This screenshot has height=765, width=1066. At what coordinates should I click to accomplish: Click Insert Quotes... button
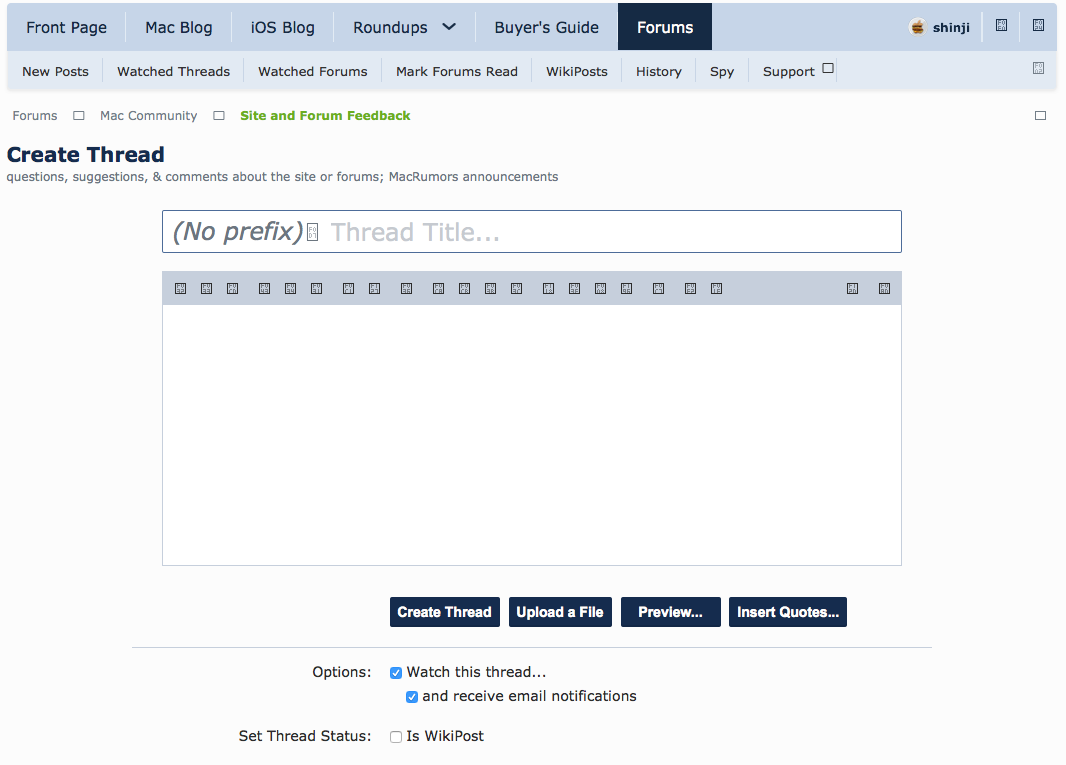pyautogui.click(x=788, y=612)
